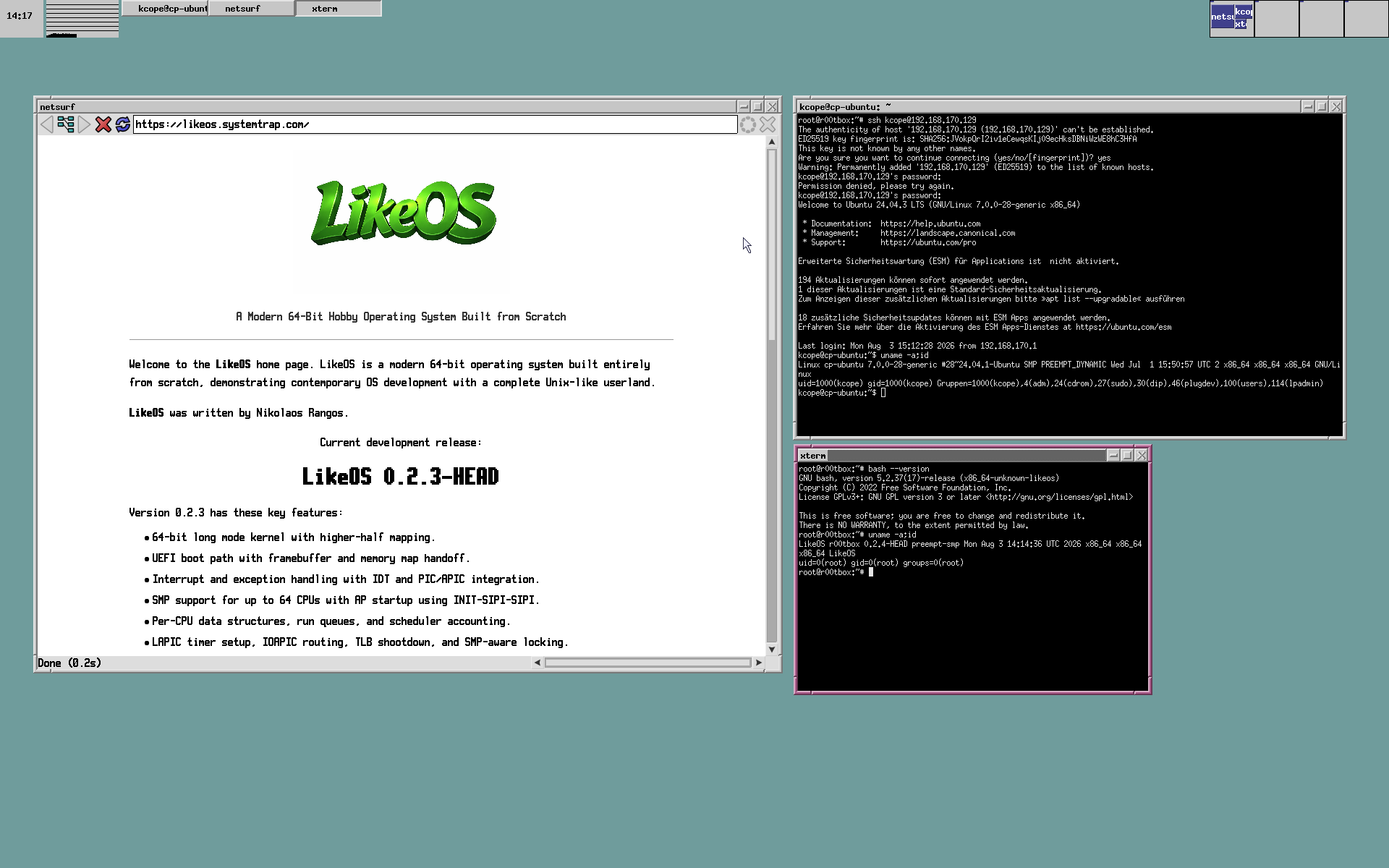This screenshot has width=1389, height=868.
Task: Click 'Welcome to Ubuntu 24.04.3 LTS' line
Action: pyautogui.click(x=939, y=205)
